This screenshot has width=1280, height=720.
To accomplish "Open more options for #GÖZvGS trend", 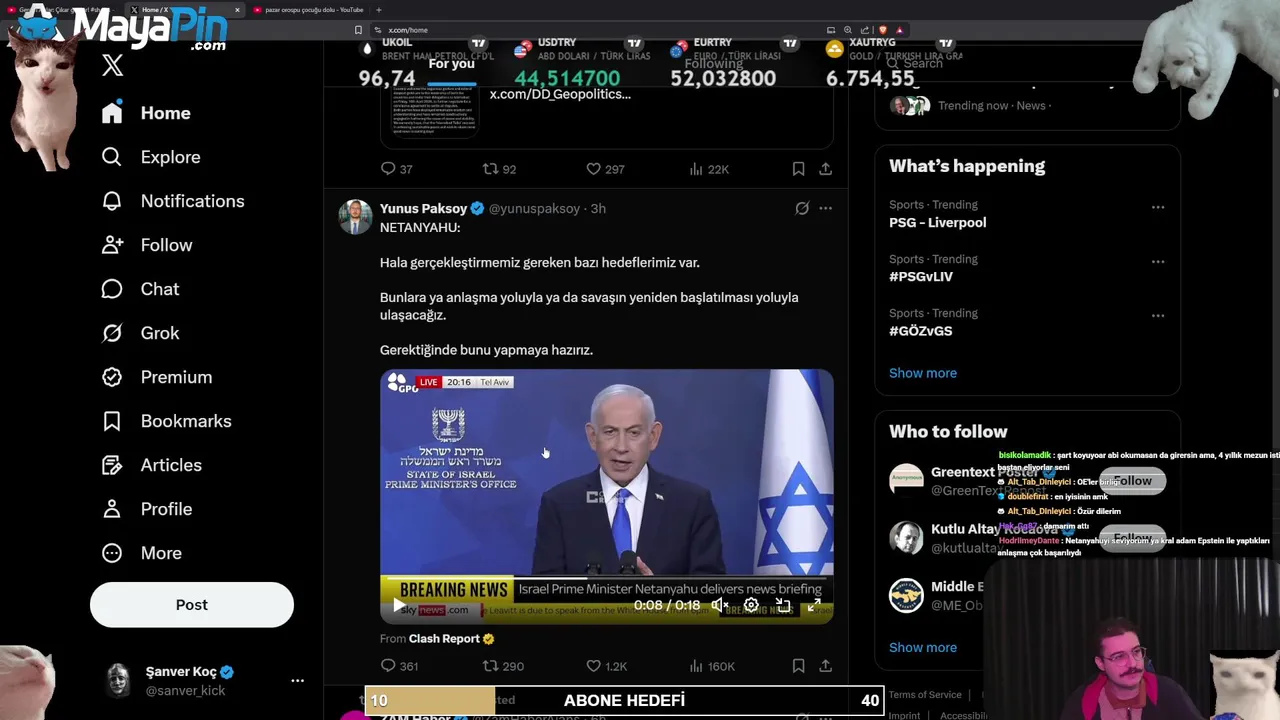I will [x=1157, y=315].
